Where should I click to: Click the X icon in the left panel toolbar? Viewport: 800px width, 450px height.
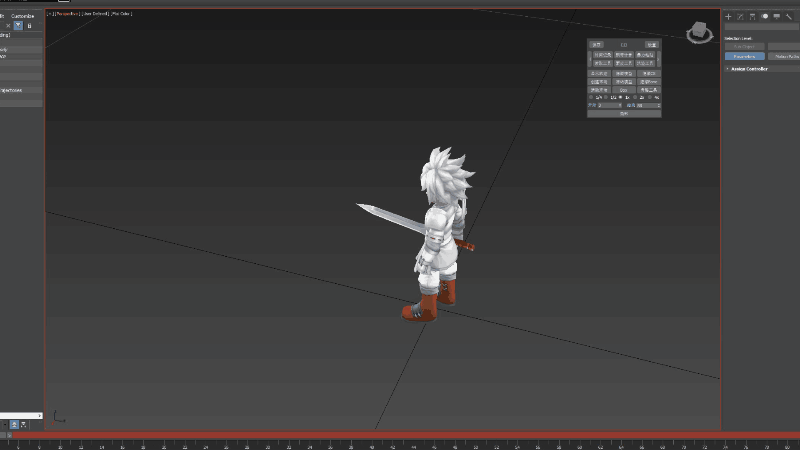pyautogui.click(x=8, y=26)
